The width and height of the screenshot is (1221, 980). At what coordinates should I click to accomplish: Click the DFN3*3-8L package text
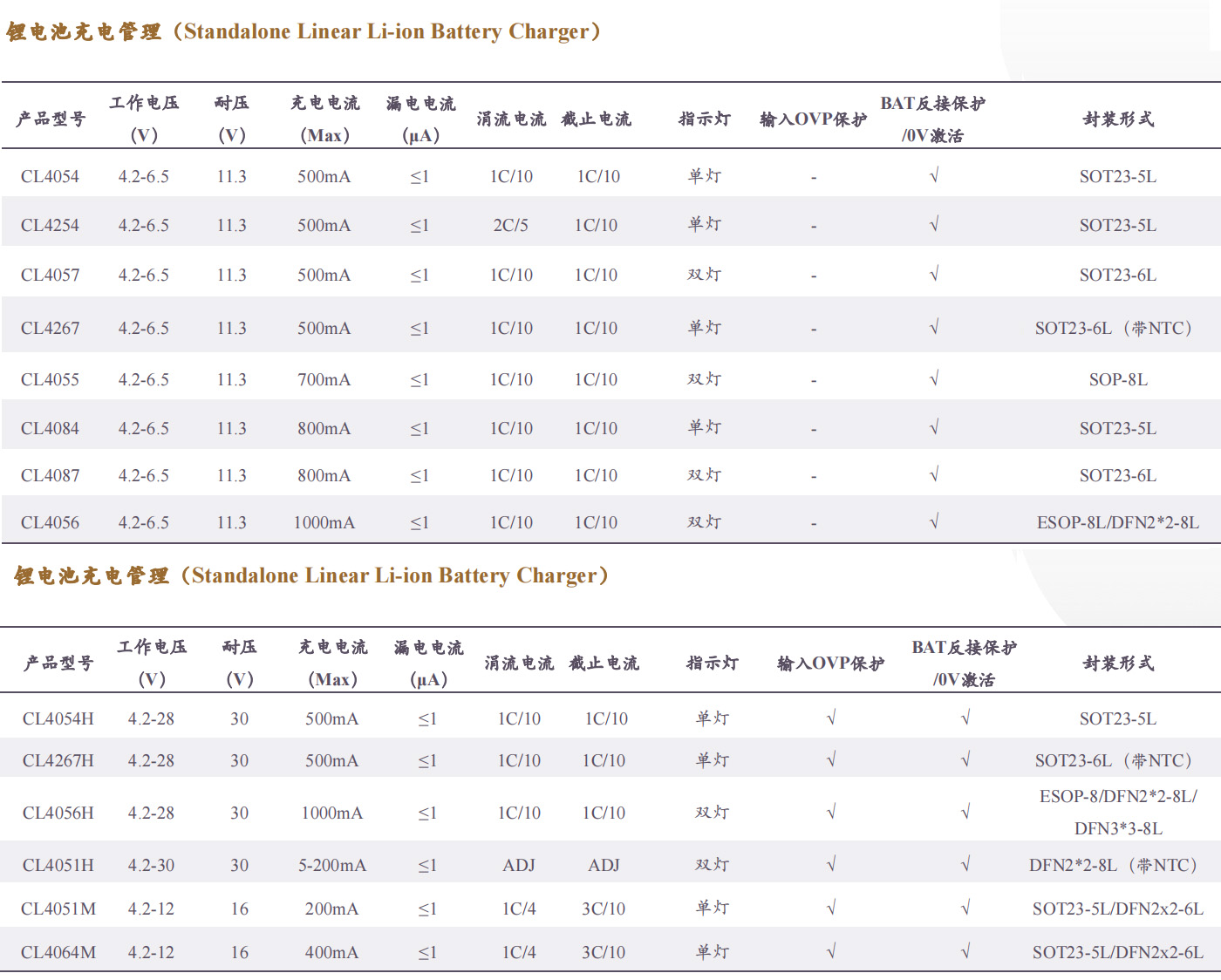(x=1118, y=829)
